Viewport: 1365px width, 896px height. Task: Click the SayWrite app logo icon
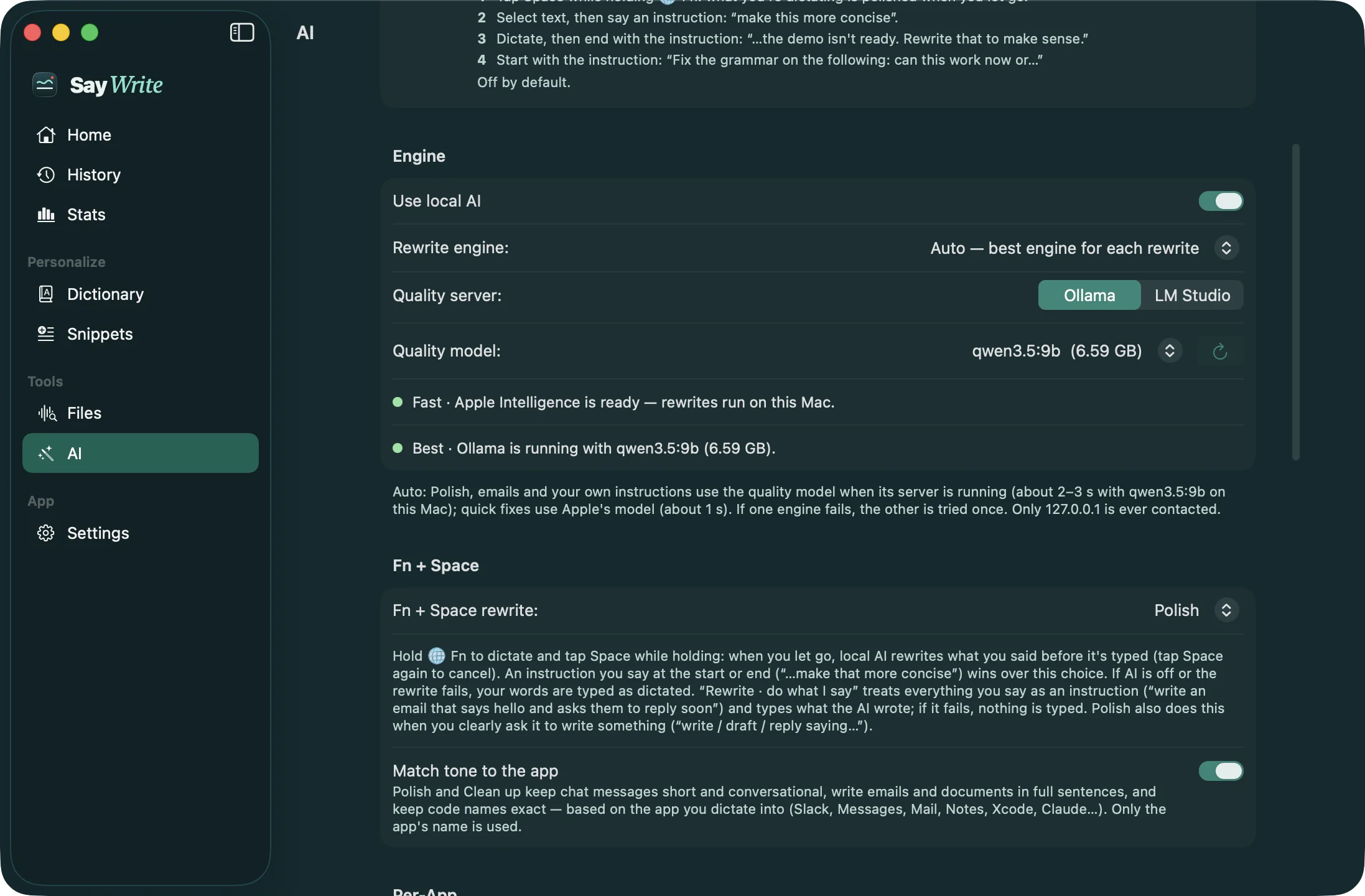coord(45,85)
